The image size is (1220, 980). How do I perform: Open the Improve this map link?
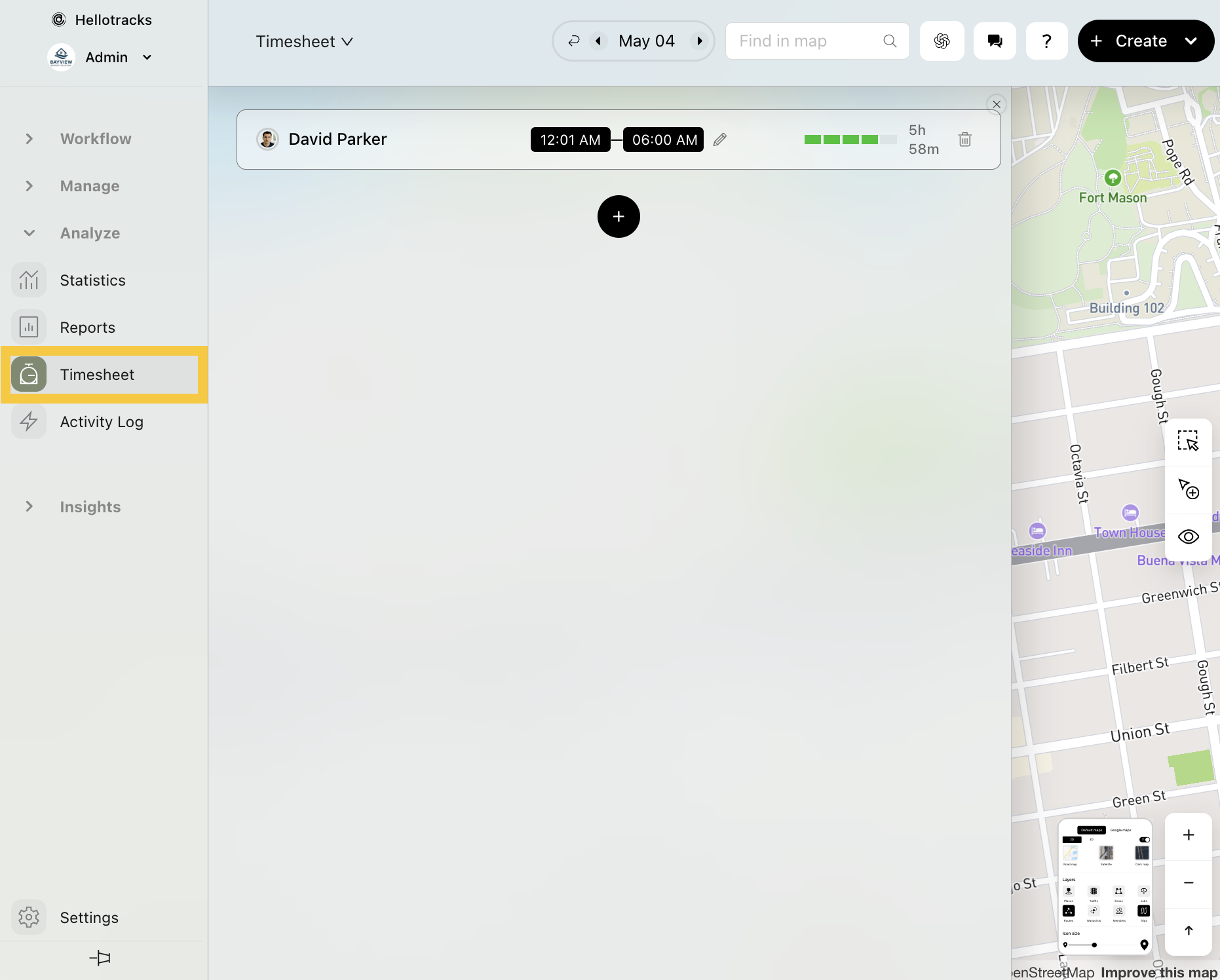pyautogui.click(x=1159, y=972)
